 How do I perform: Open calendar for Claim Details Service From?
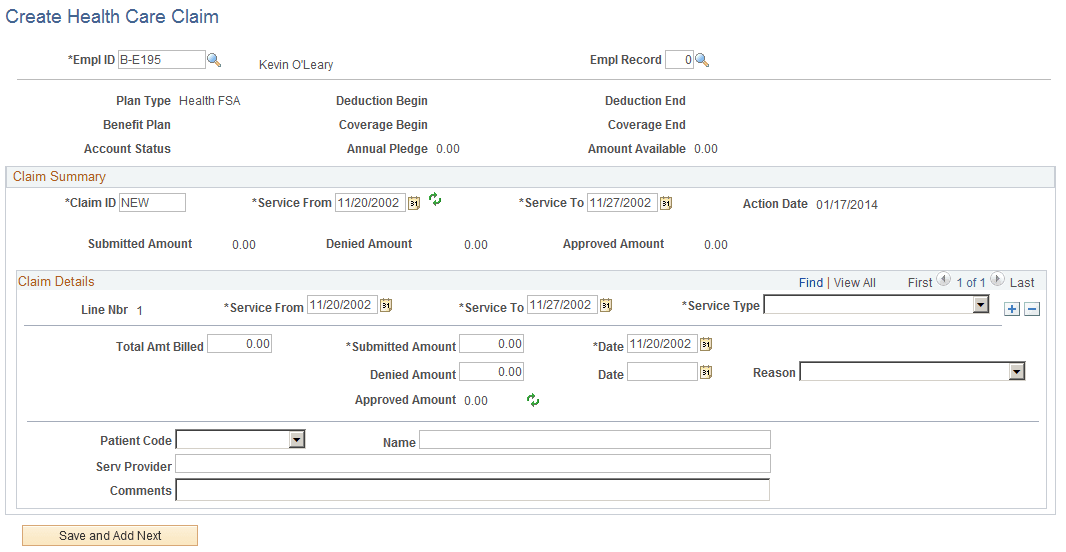[x=386, y=305]
